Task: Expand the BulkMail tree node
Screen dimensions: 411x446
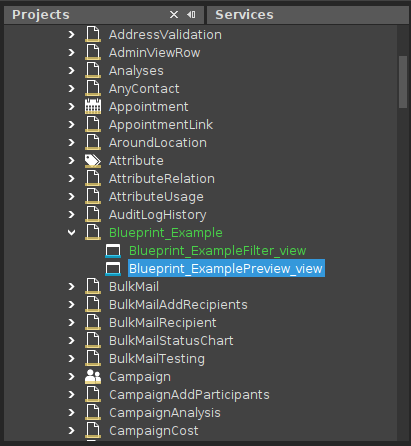Action: coord(71,287)
